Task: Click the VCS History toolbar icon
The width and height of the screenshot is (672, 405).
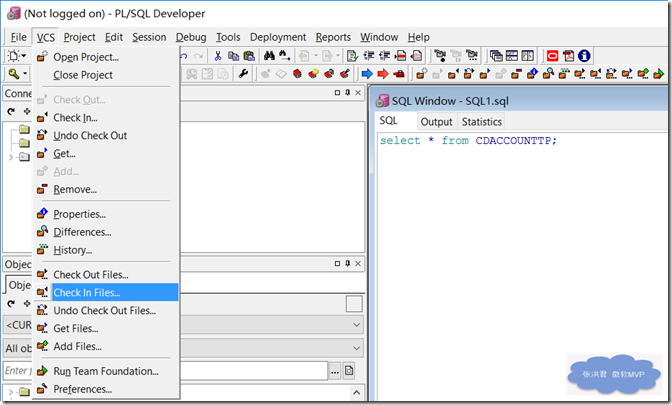Action: (x=564, y=74)
